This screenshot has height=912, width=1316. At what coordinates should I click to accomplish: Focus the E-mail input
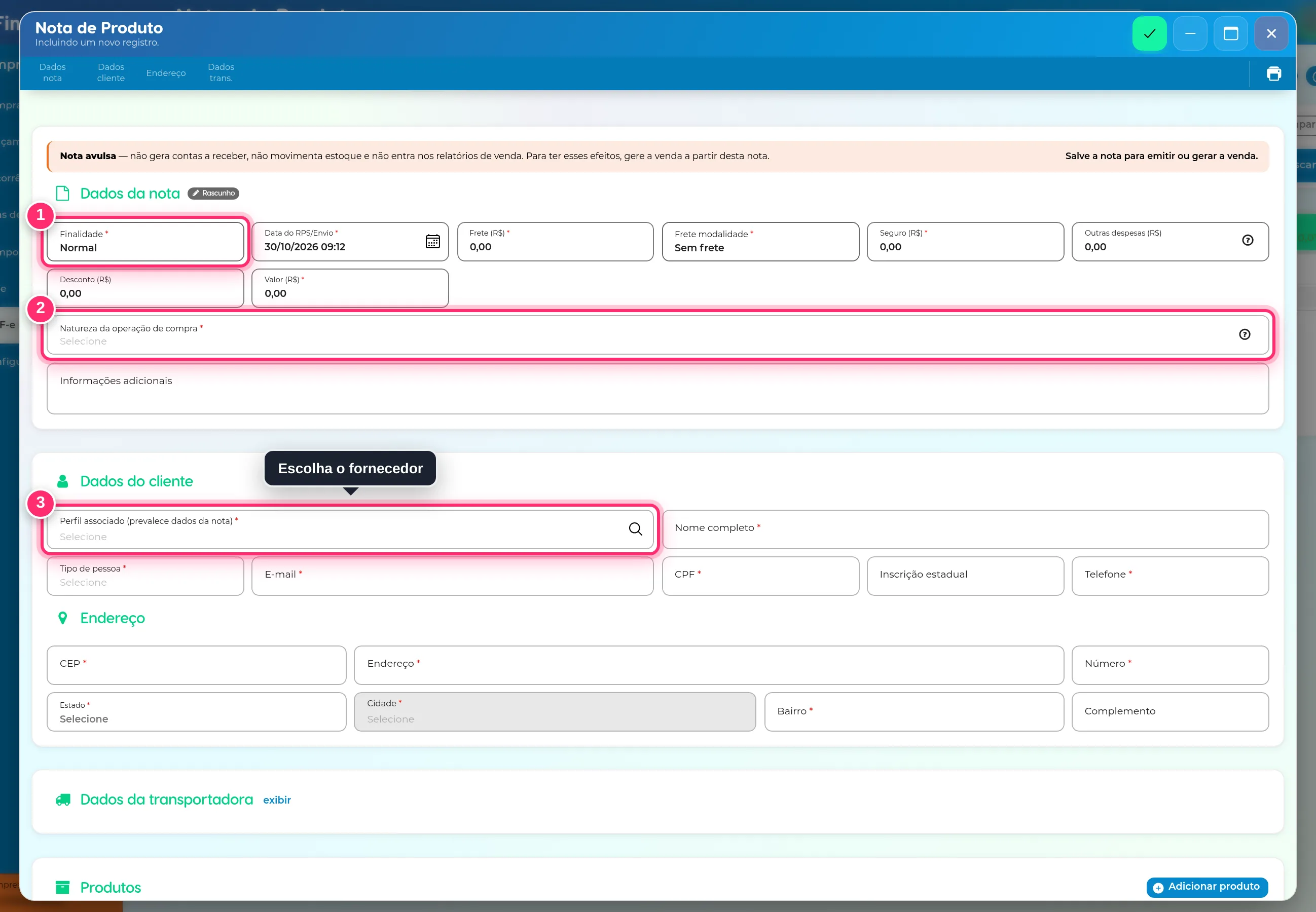click(452, 576)
